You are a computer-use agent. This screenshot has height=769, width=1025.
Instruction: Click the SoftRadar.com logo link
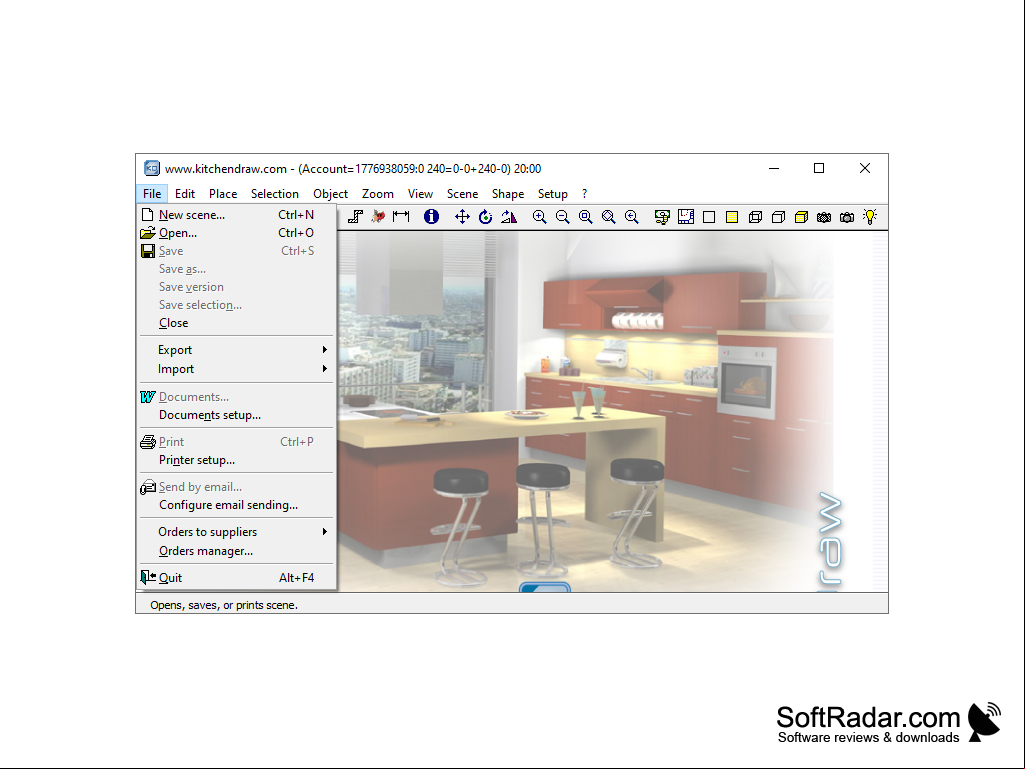888,724
